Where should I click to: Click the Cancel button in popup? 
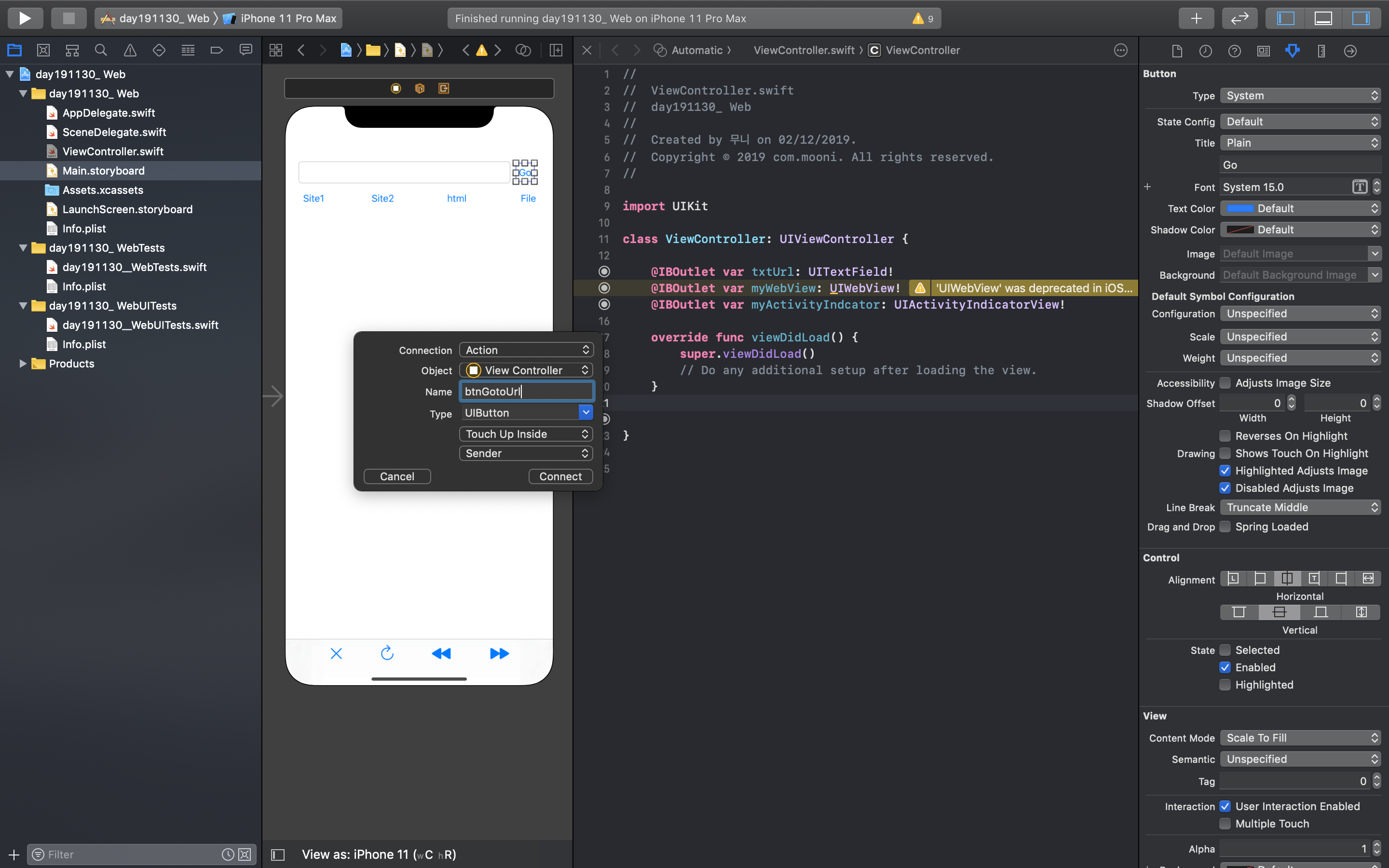click(x=396, y=476)
